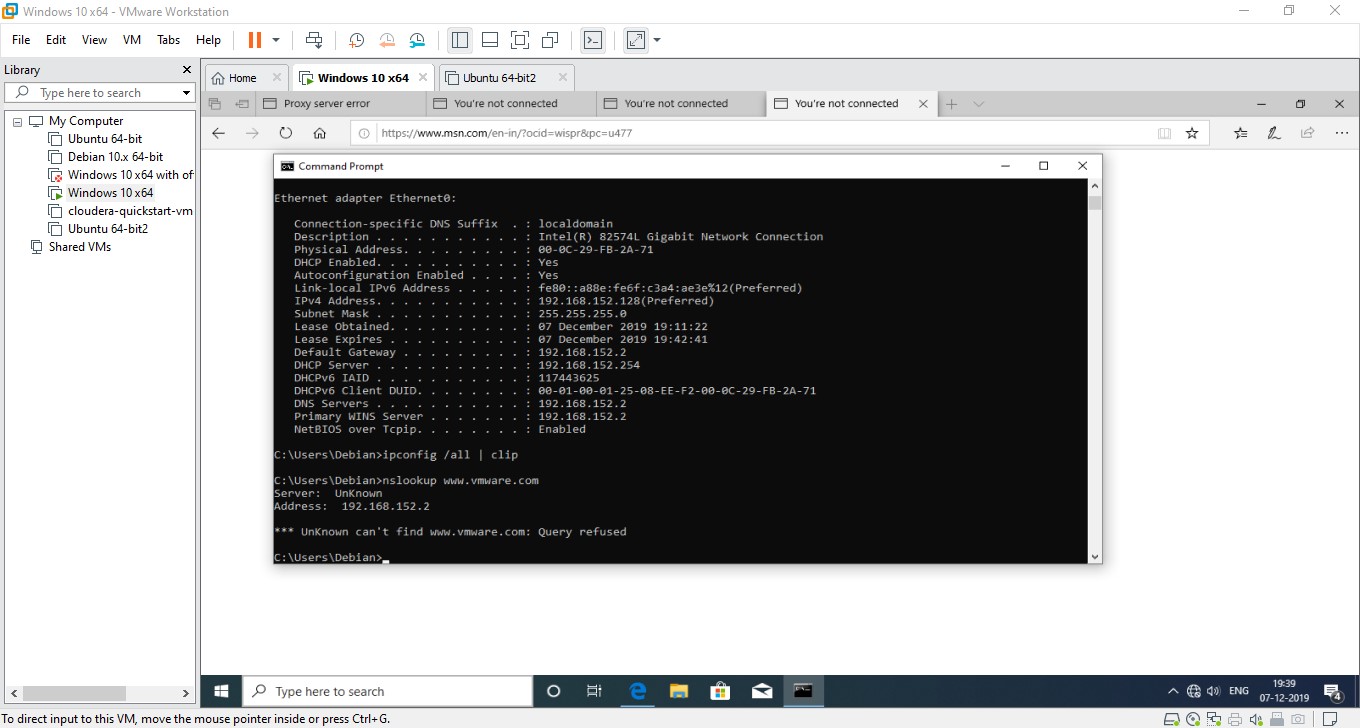Open Task View on the taskbar

click(594, 691)
